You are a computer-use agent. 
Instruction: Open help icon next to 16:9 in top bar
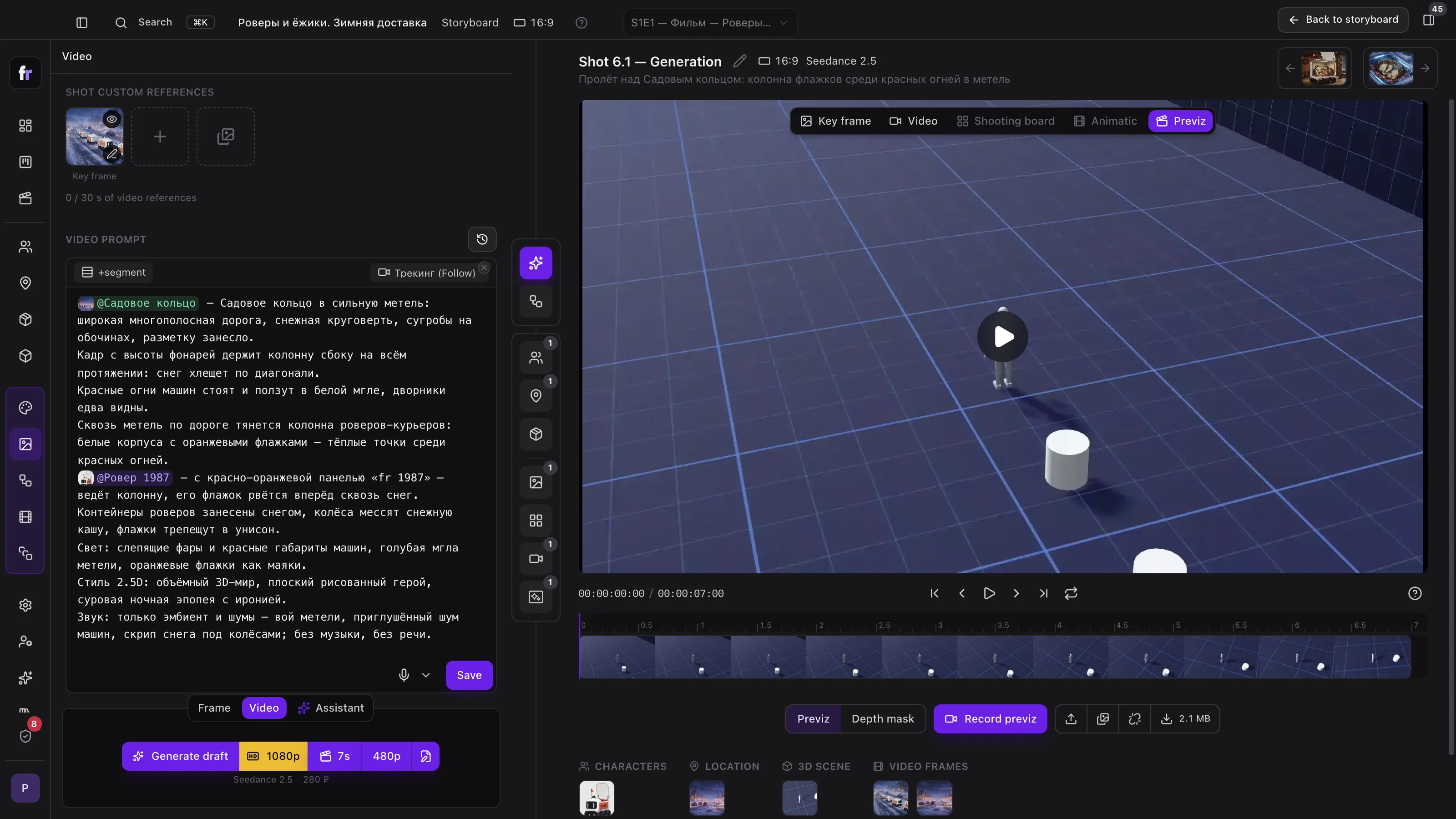(581, 23)
